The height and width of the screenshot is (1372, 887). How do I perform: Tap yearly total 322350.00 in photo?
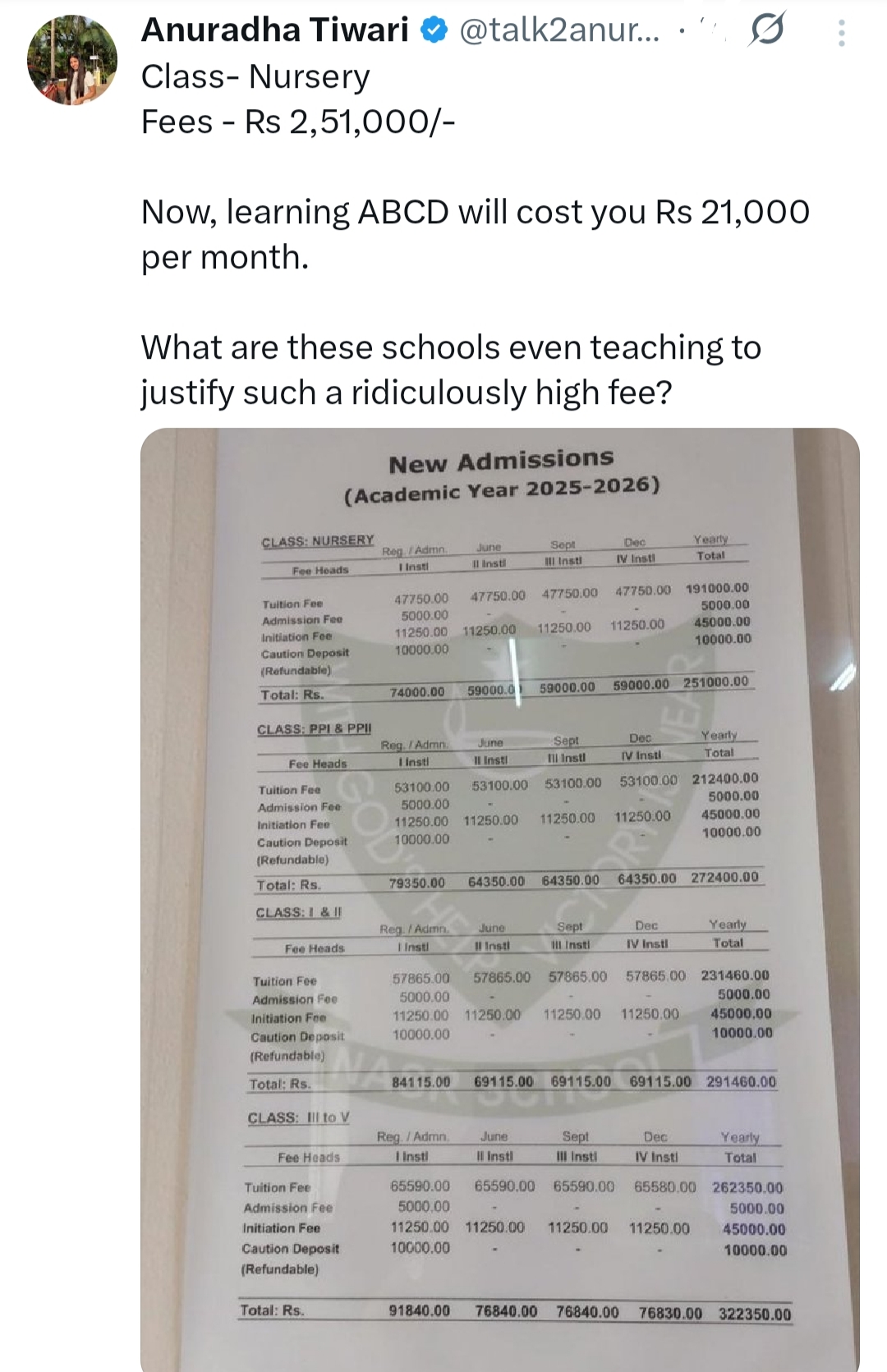tap(755, 1314)
